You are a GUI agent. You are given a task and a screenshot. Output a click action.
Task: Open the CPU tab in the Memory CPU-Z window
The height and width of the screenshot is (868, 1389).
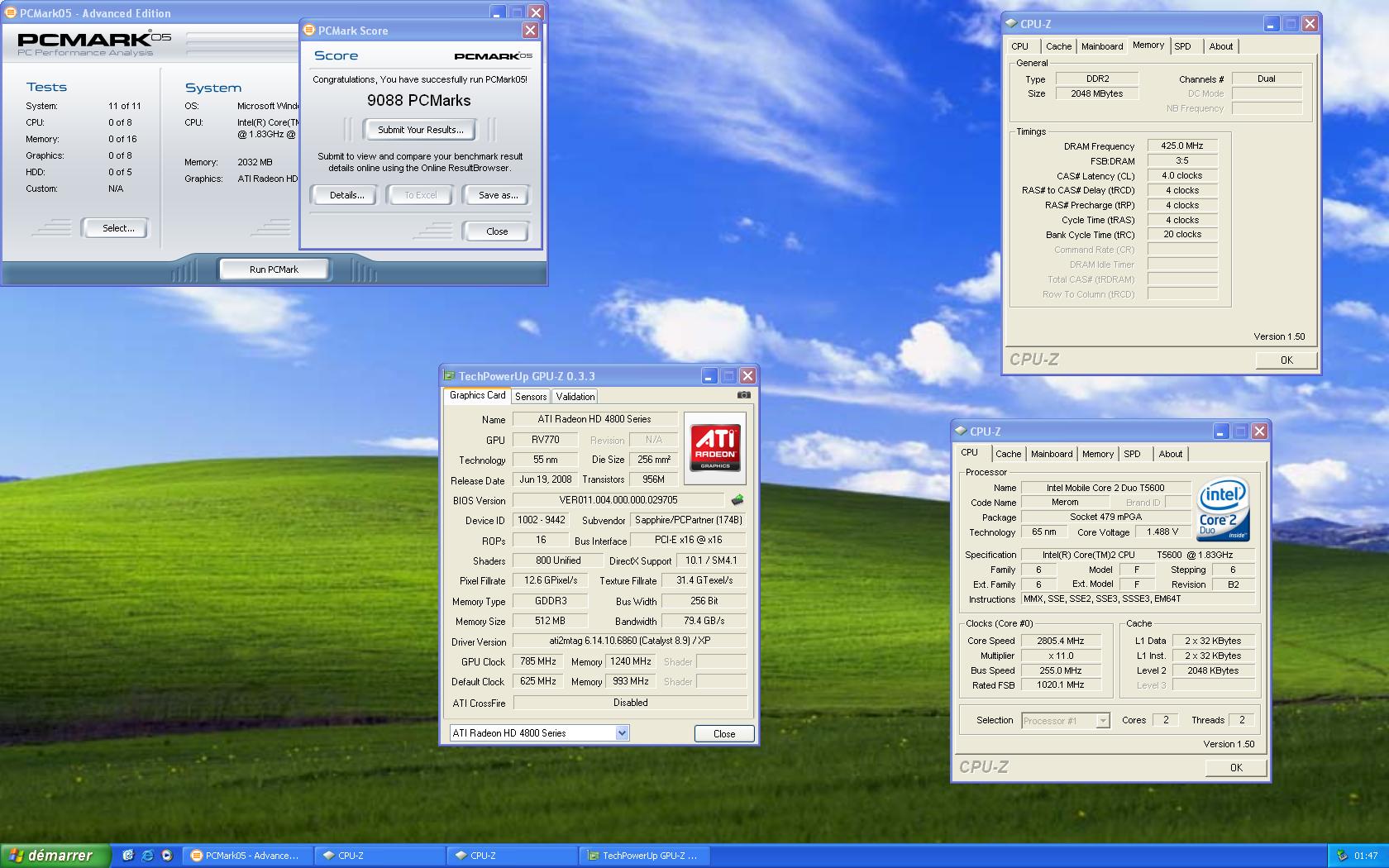point(1020,46)
